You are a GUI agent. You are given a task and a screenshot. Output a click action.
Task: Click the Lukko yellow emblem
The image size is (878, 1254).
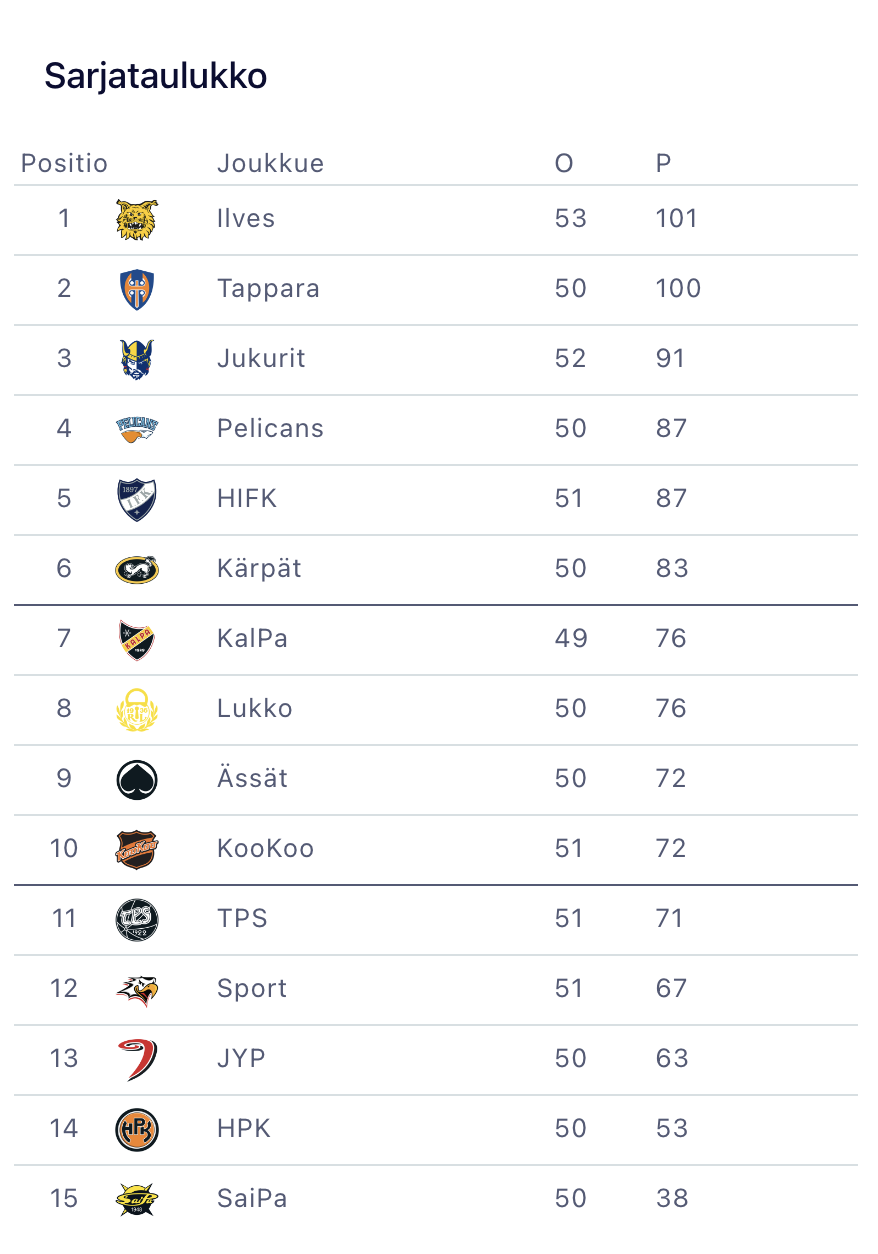(x=137, y=710)
